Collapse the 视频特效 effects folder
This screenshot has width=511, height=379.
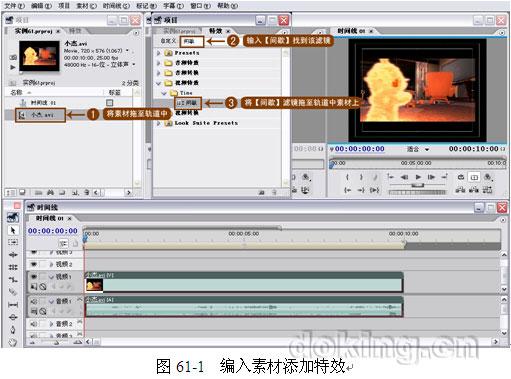point(159,83)
